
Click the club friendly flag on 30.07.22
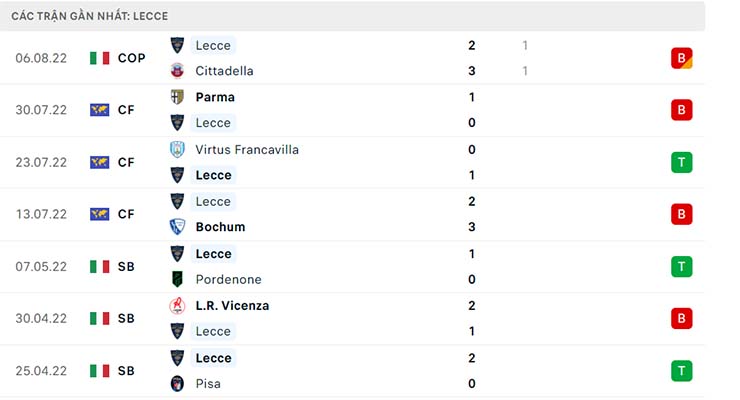point(99,110)
